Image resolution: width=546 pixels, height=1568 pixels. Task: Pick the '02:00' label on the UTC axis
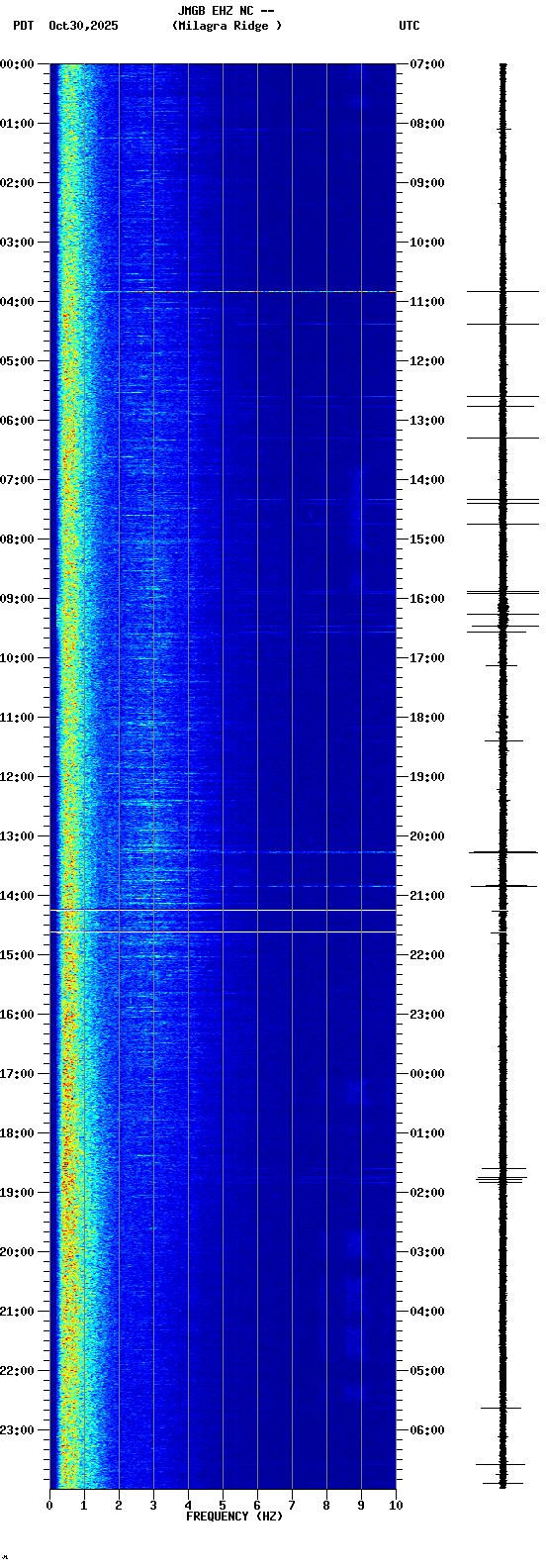[x=427, y=1193]
